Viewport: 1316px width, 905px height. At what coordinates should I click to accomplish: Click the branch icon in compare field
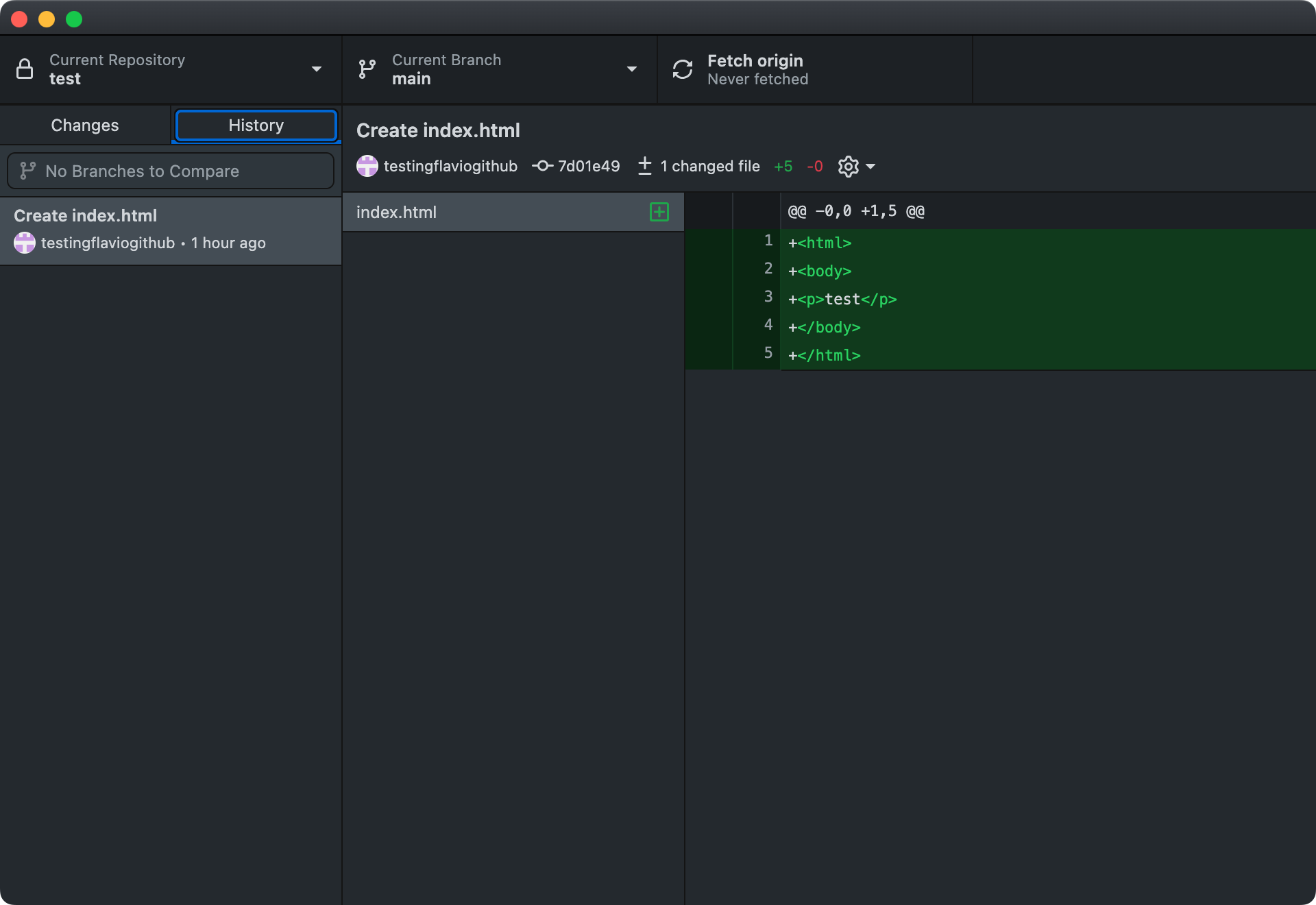pos(27,171)
